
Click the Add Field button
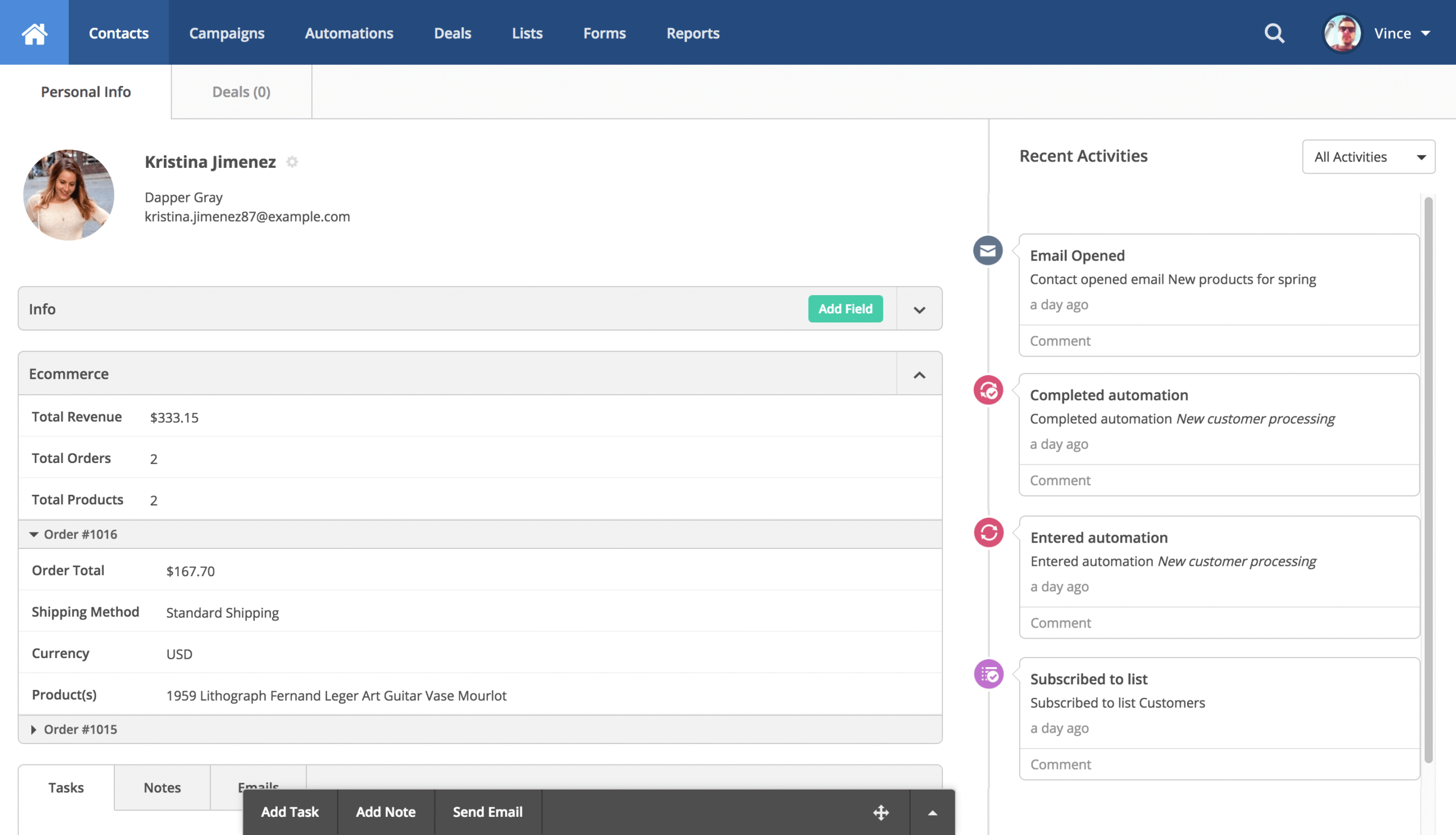[845, 308]
